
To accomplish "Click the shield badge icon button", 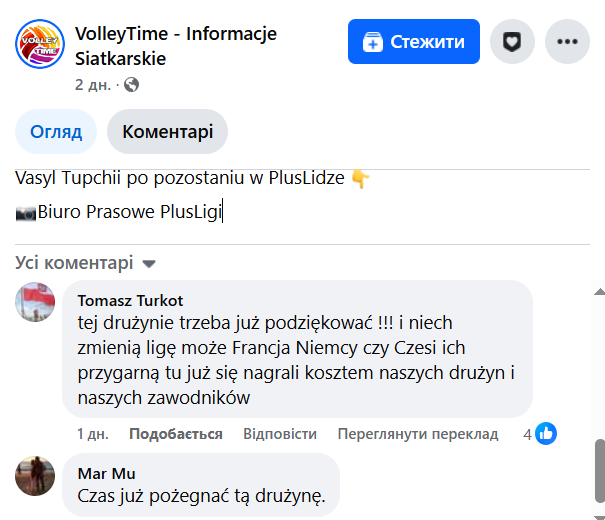I will pos(512,42).
